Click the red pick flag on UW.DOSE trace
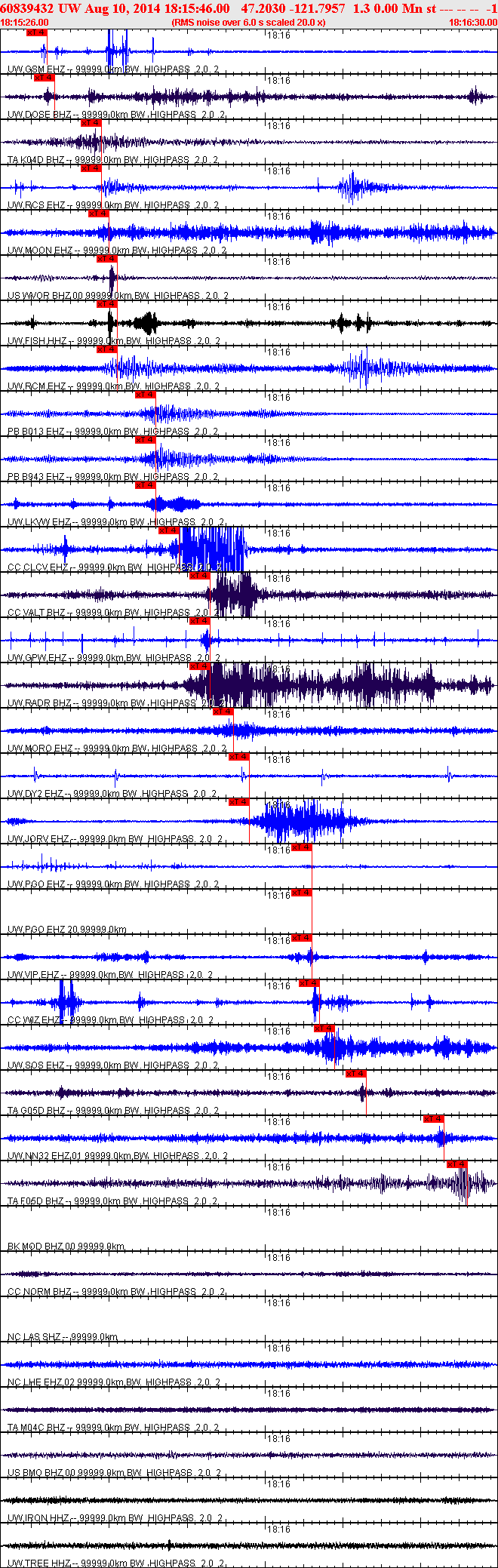Screen dimensions: 498x1568 [x=45, y=78]
